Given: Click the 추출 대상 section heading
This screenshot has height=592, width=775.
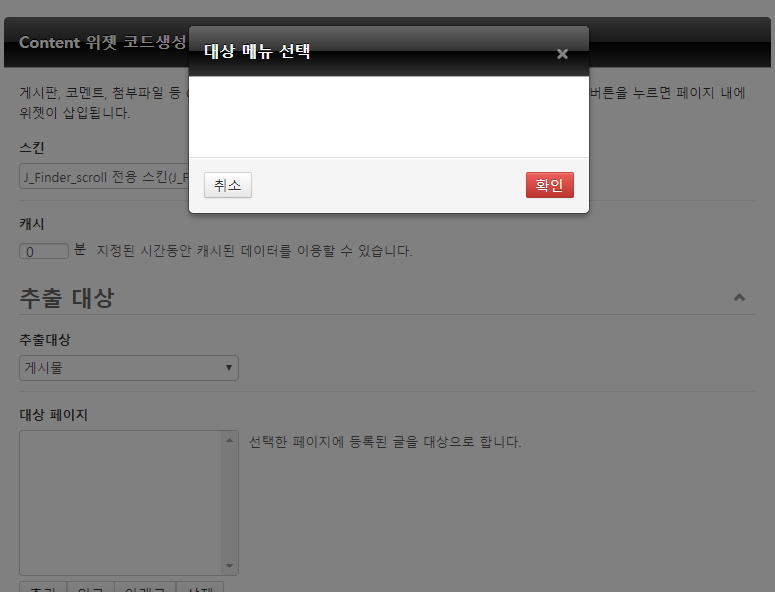Looking at the screenshot, I should (67, 297).
